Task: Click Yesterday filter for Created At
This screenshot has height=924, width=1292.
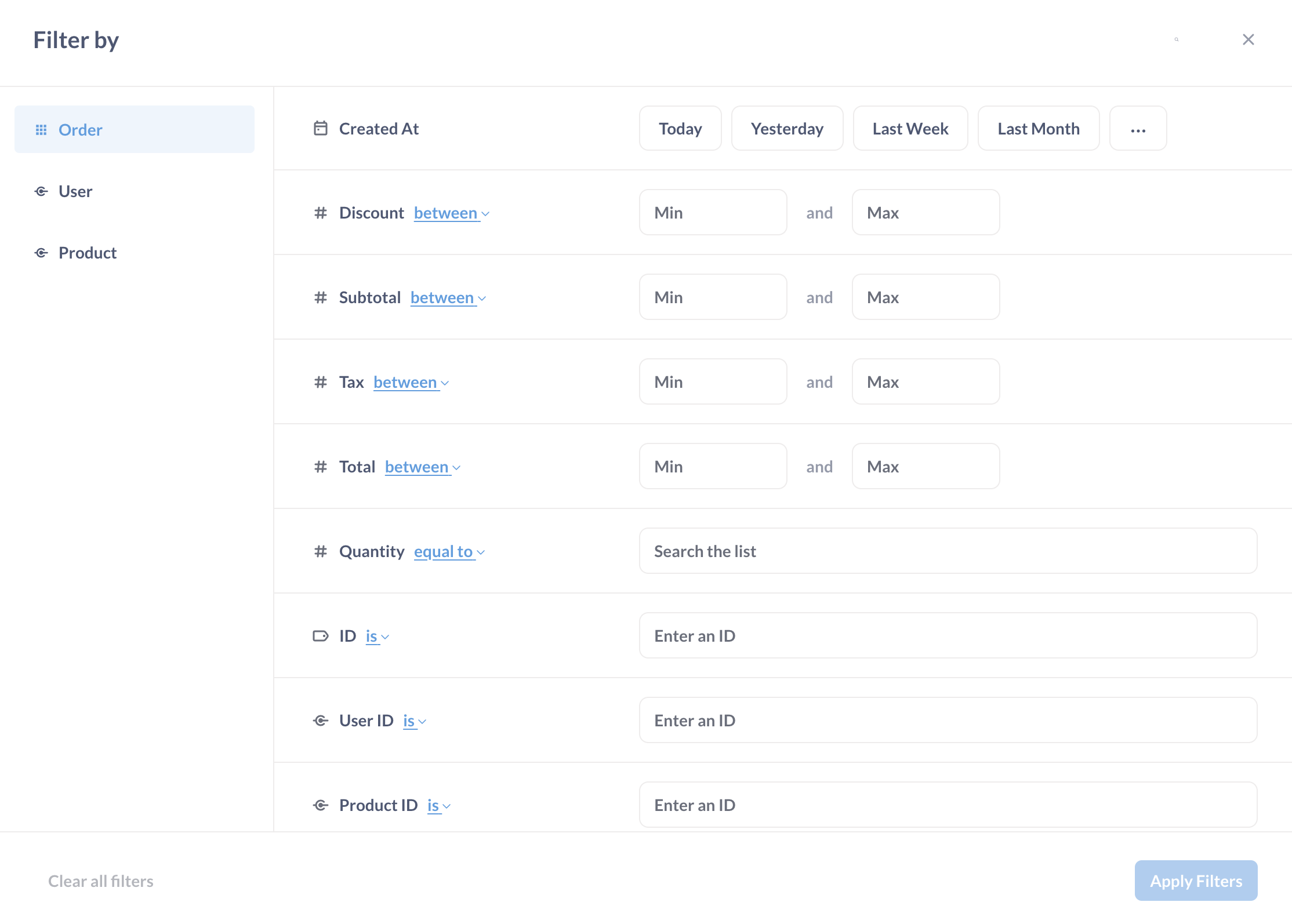Action: point(787,128)
